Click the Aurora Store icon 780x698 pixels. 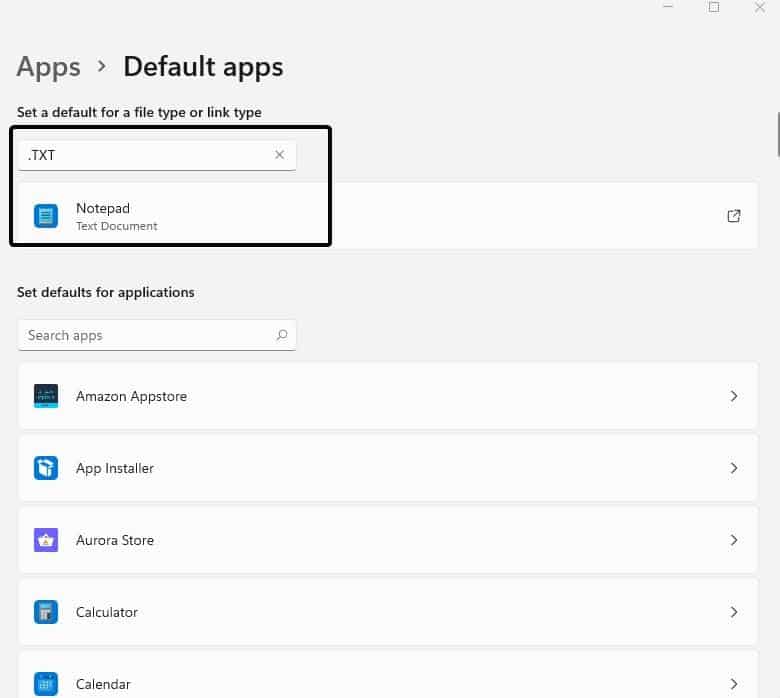tap(46, 540)
